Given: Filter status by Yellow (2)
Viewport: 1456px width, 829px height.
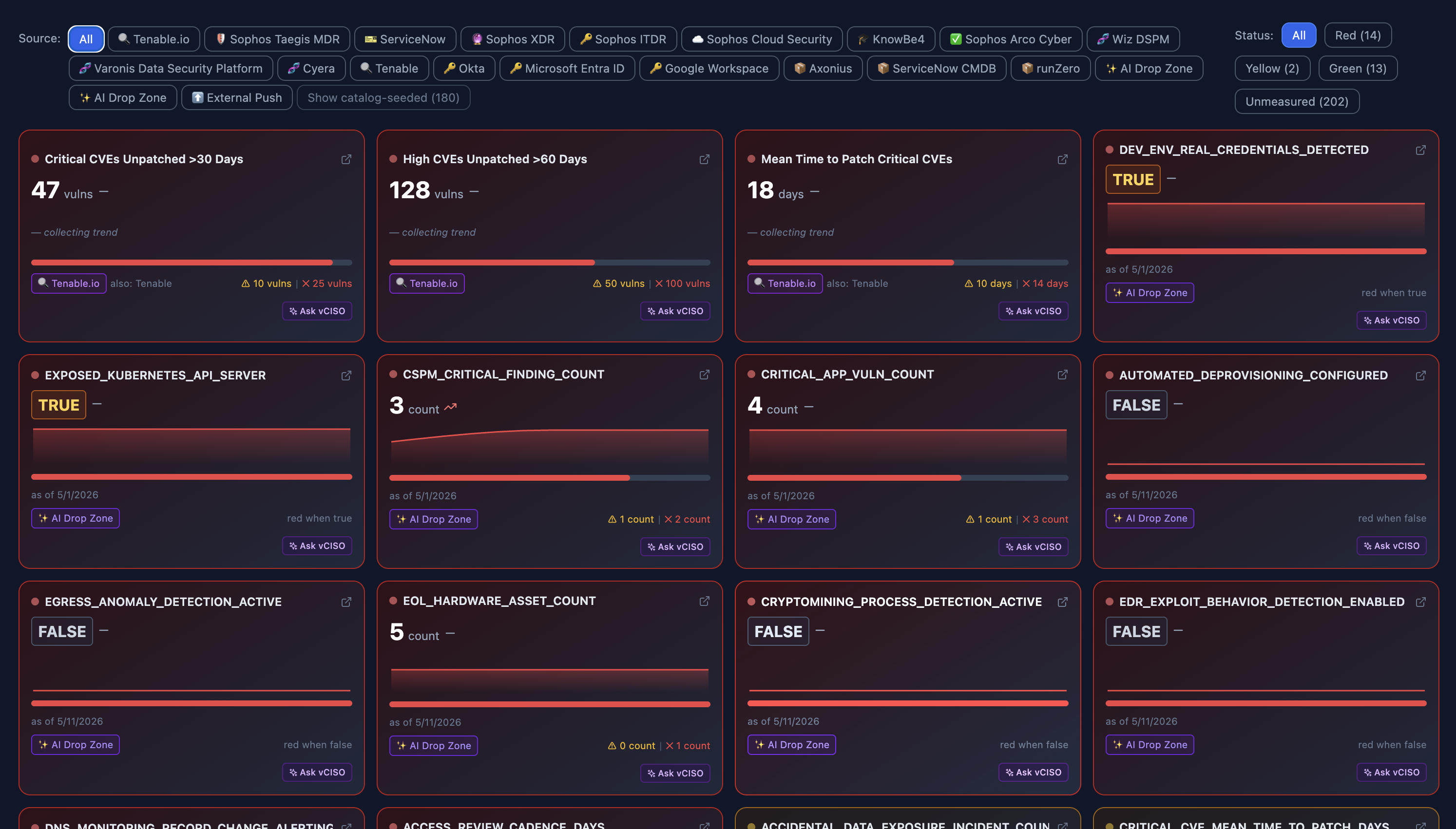Looking at the screenshot, I should tap(1272, 68).
